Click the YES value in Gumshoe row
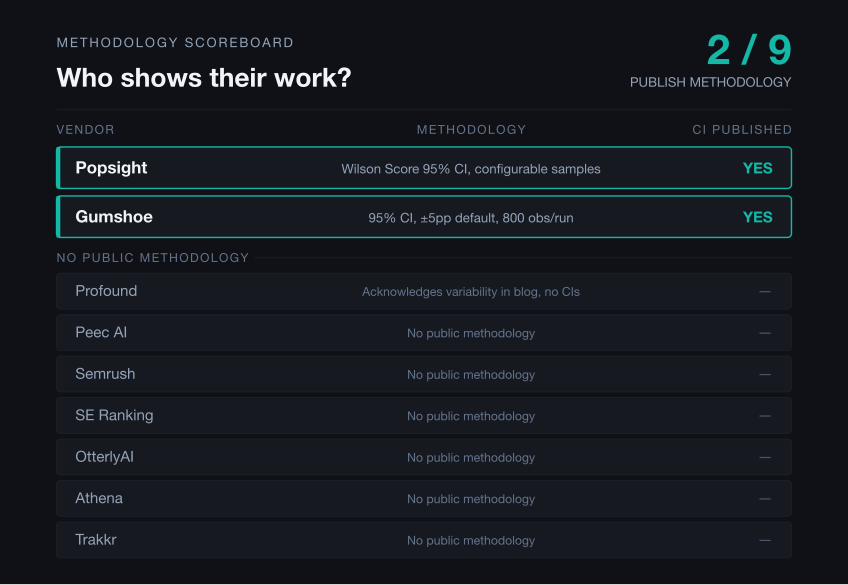 tap(757, 217)
